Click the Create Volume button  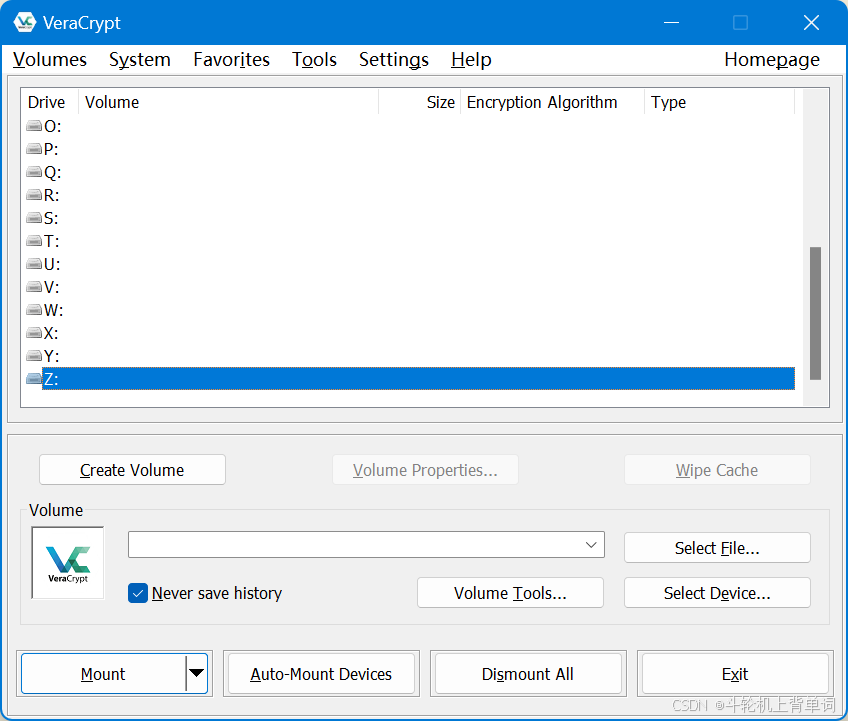tap(132, 469)
